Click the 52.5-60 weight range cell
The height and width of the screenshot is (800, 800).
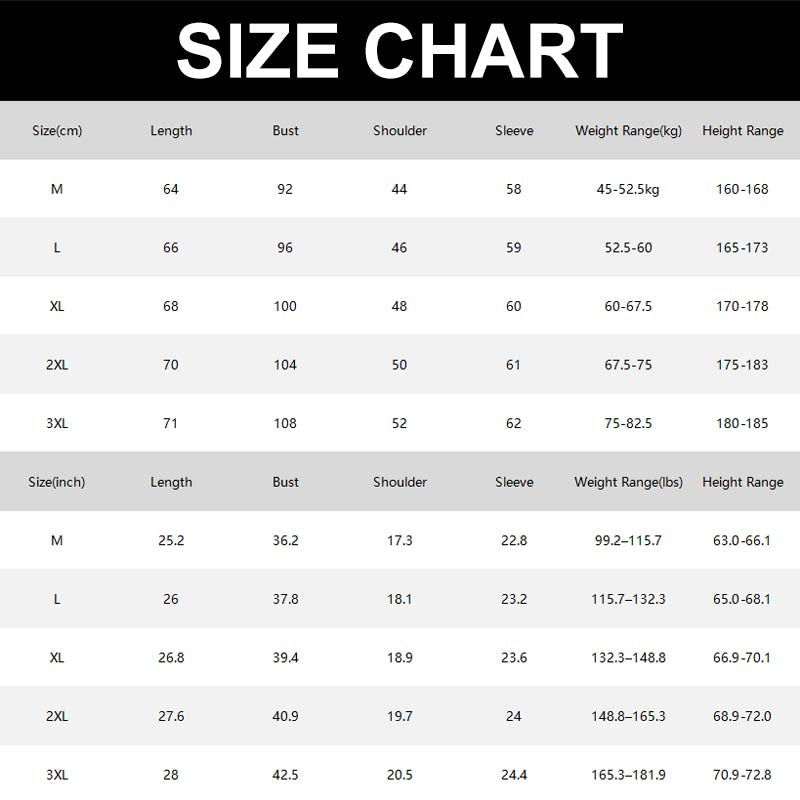tap(628, 247)
